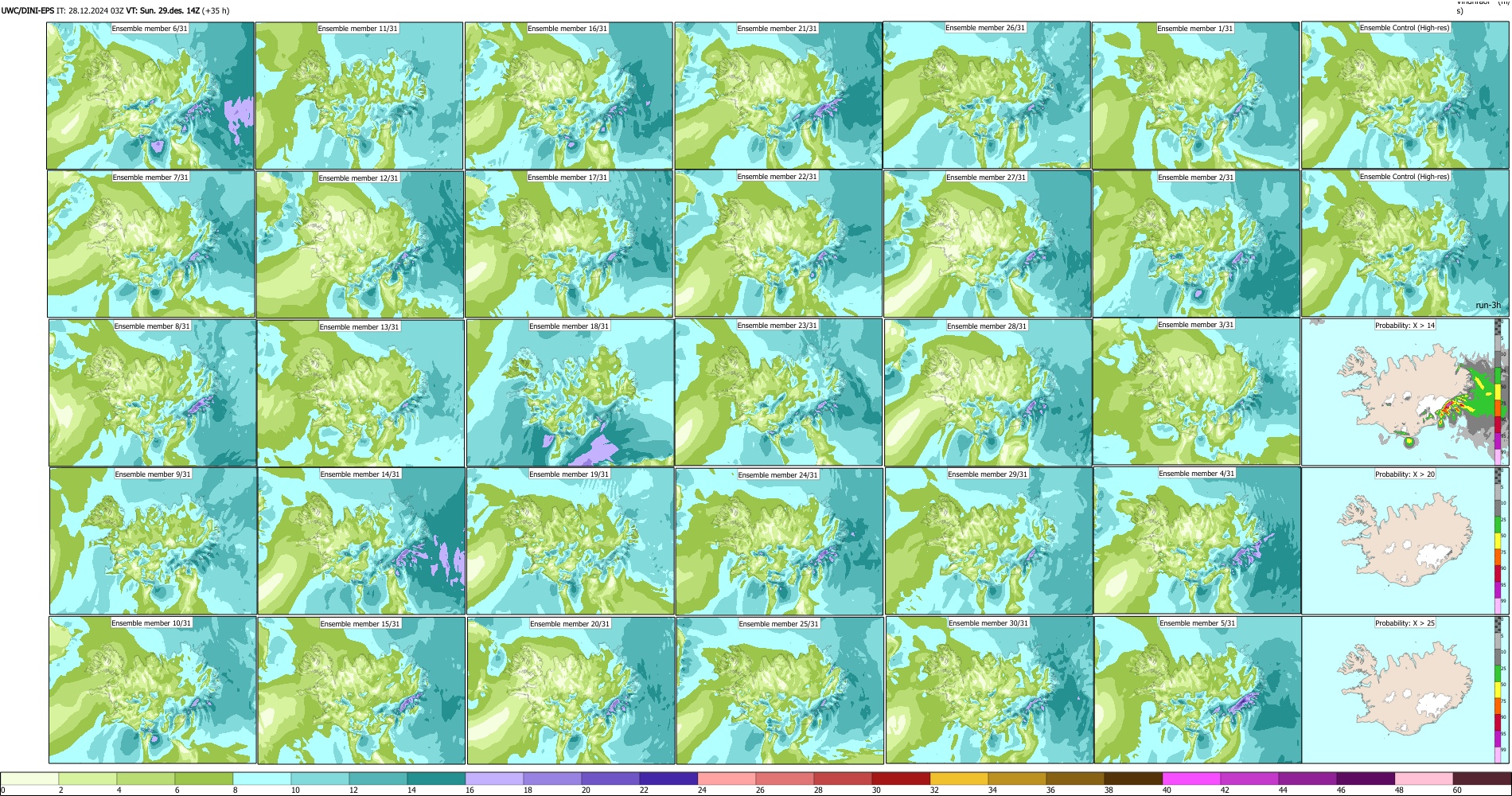
Task: Open the Ensemble member 19/31 map
Action: click(x=571, y=541)
